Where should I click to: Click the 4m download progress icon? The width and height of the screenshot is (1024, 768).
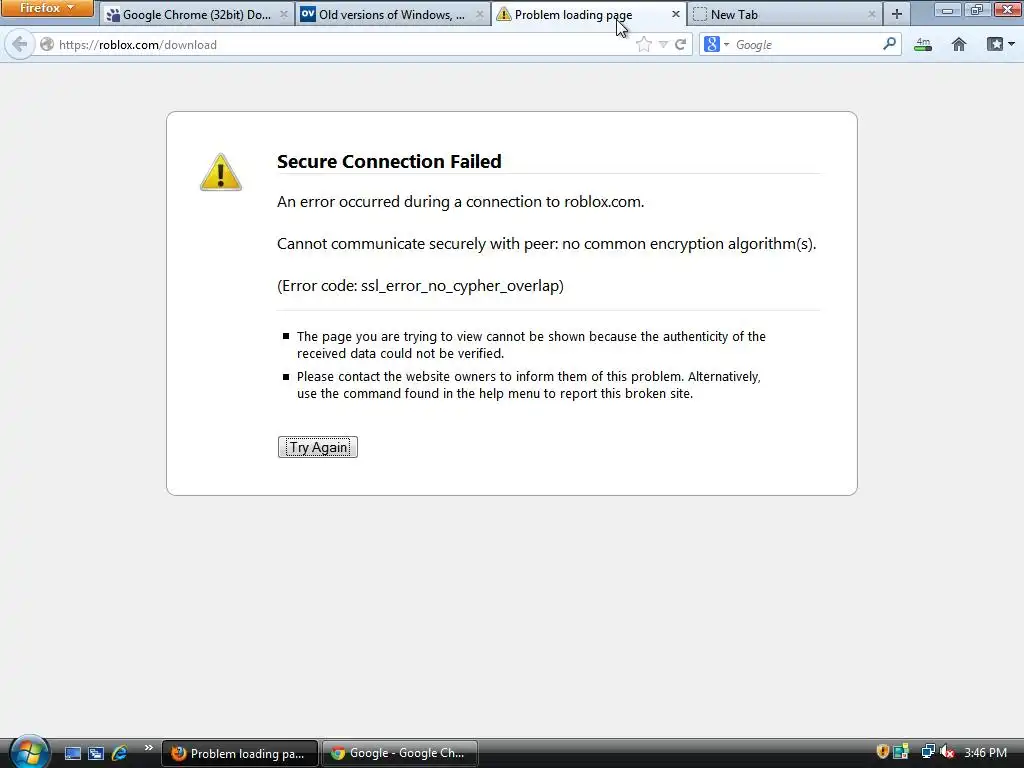923,44
